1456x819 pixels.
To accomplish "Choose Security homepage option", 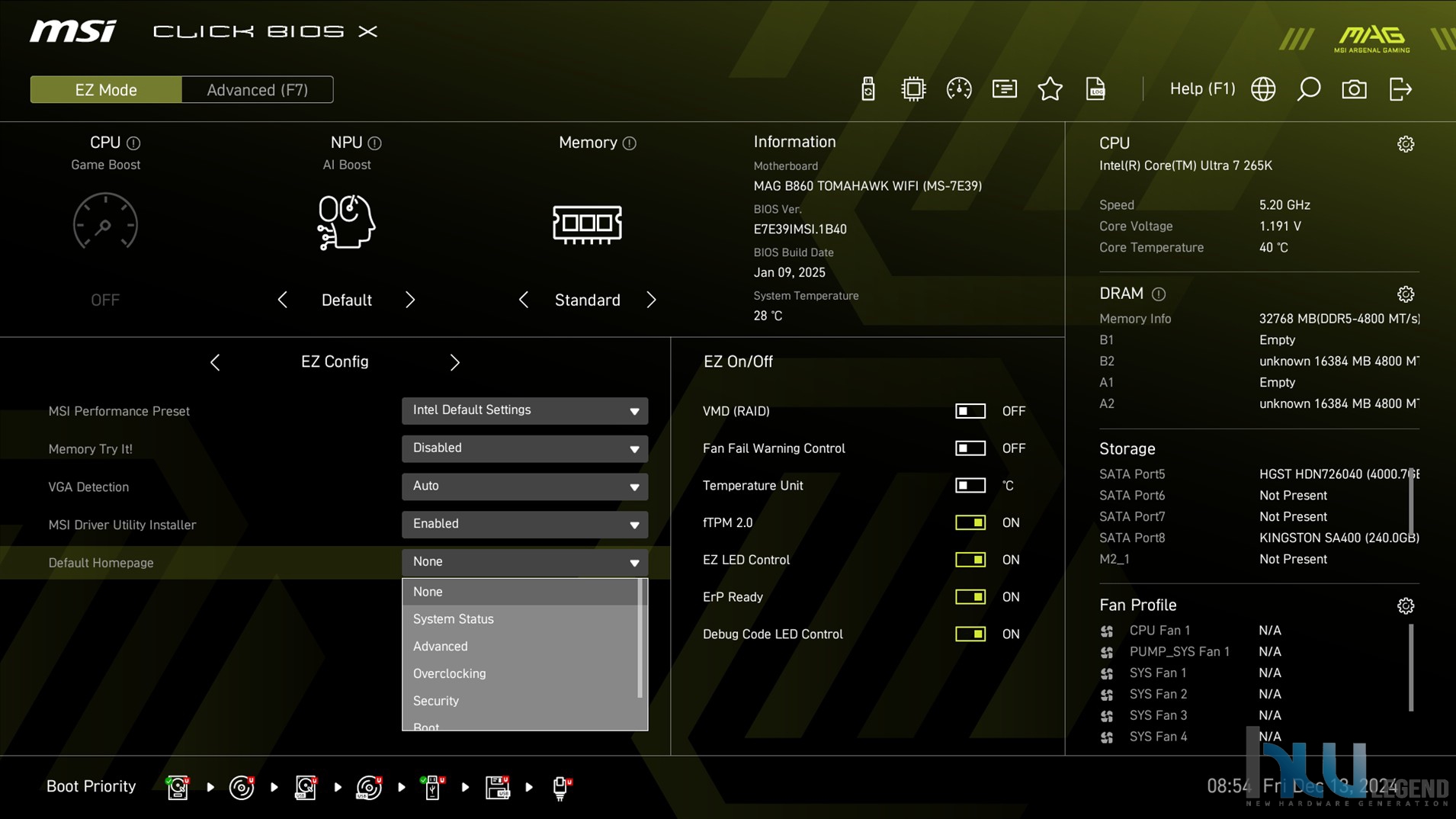I will 520,702.
